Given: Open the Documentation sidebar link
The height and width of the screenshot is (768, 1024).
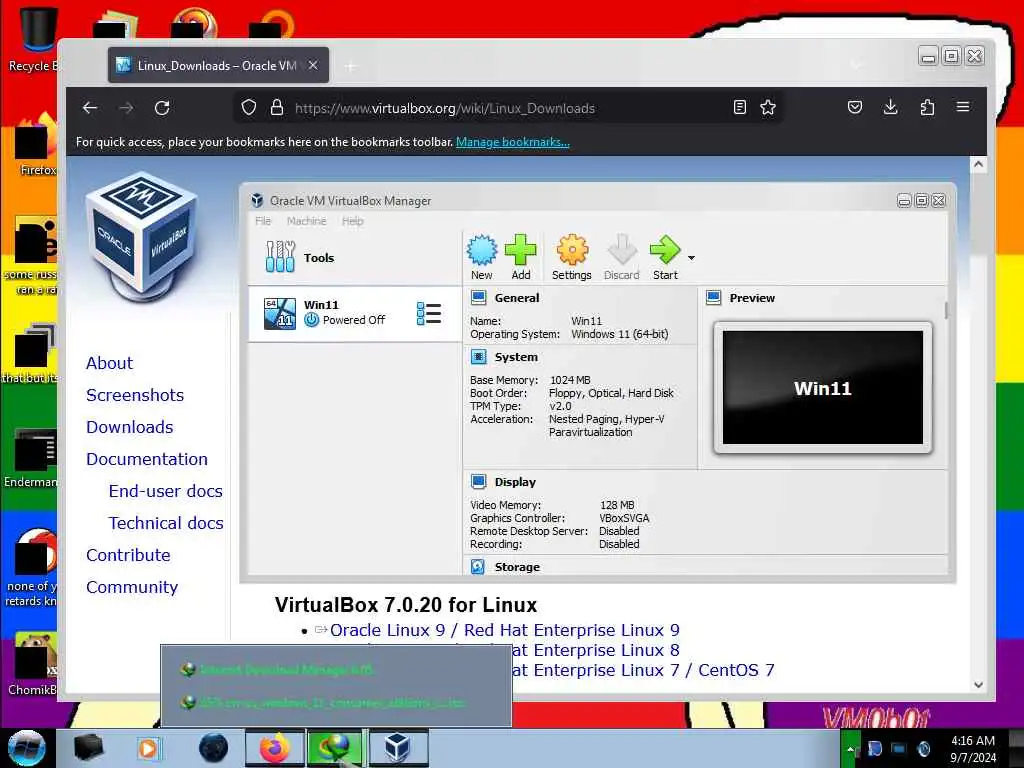Looking at the screenshot, I should pos(147,459).
